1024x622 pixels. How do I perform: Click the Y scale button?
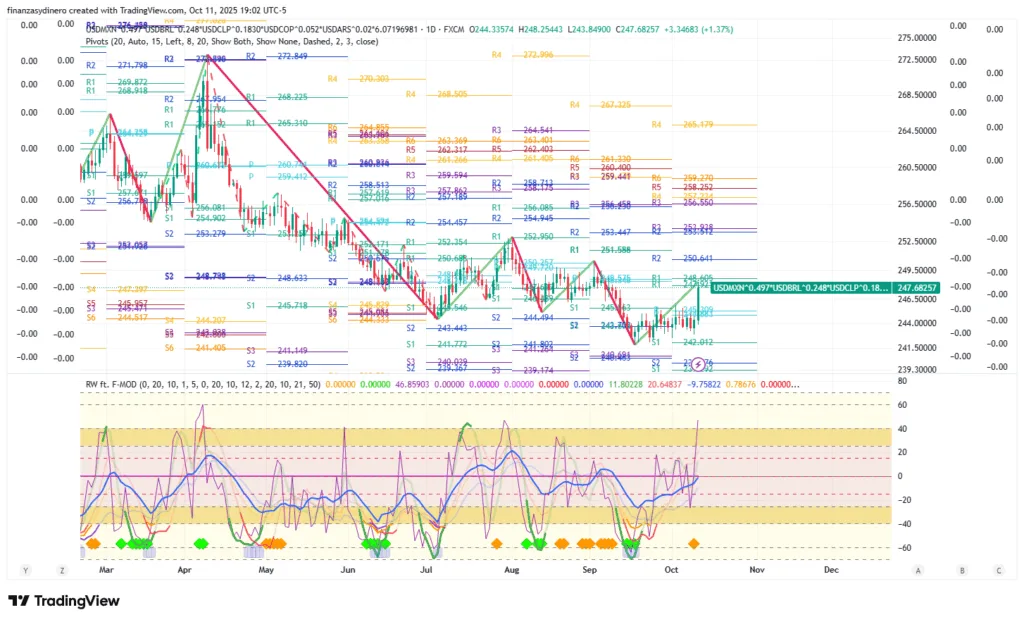(x=27, y=569)
